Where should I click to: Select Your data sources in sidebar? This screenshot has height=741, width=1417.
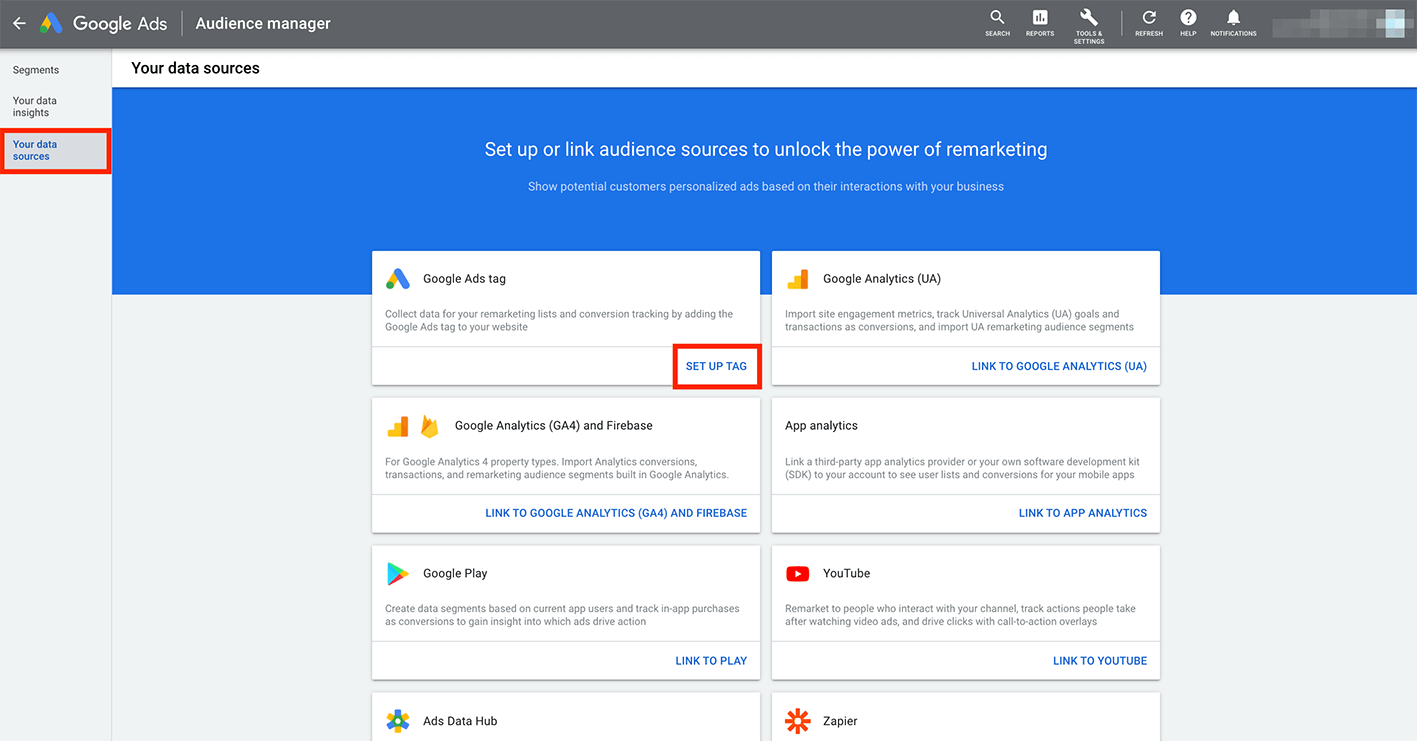[55, 150]
